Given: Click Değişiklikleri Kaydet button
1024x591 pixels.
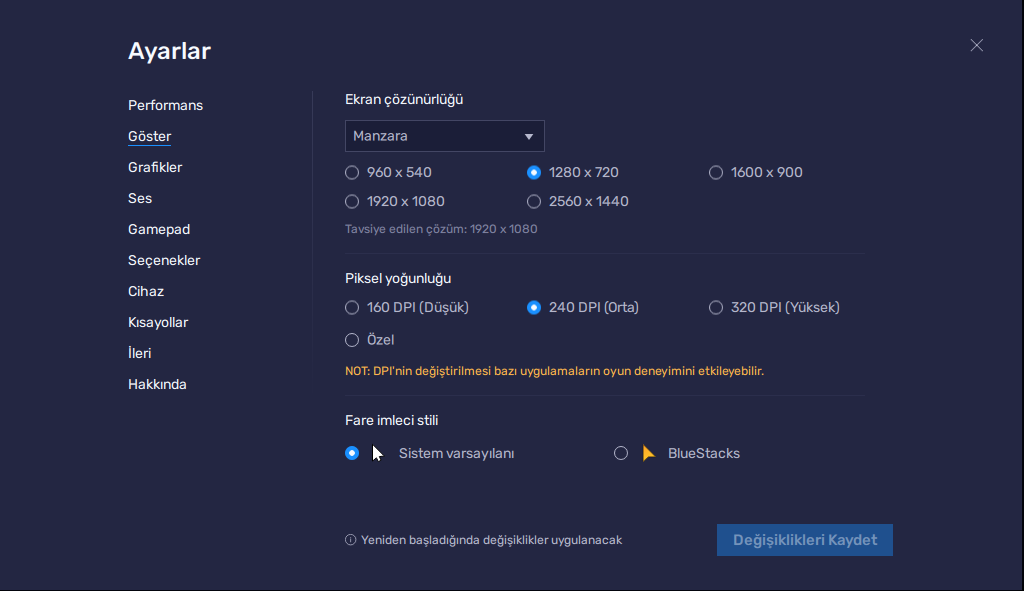Looking at the screenshot, I should [804, 540].
